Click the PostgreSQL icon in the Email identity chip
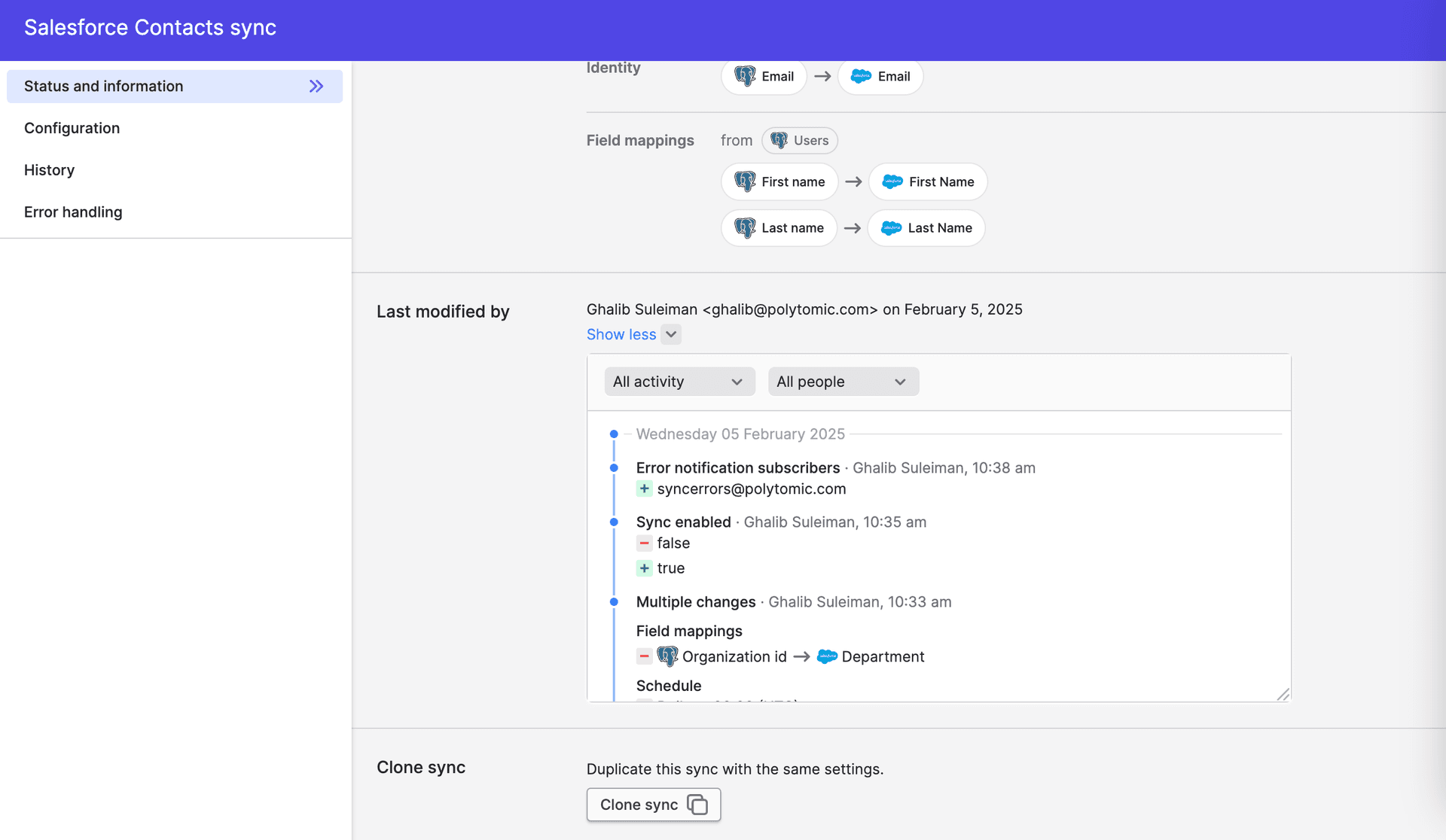Screen dimensions: 1446x840 click(745, 76)
